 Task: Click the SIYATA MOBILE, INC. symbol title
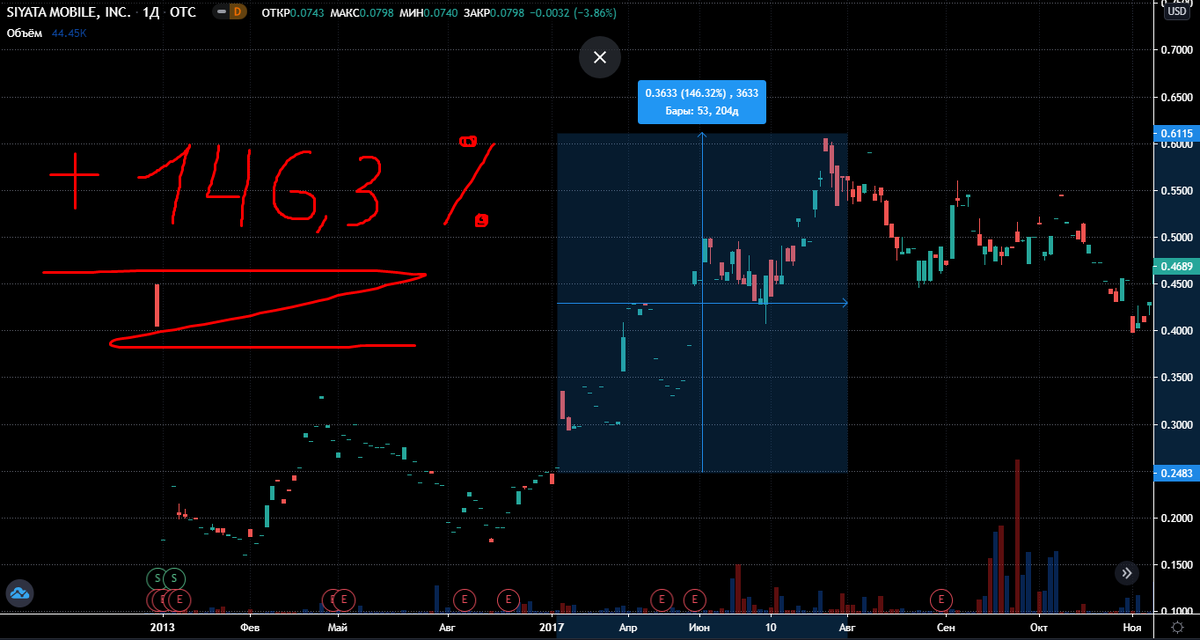pos(69,13)
